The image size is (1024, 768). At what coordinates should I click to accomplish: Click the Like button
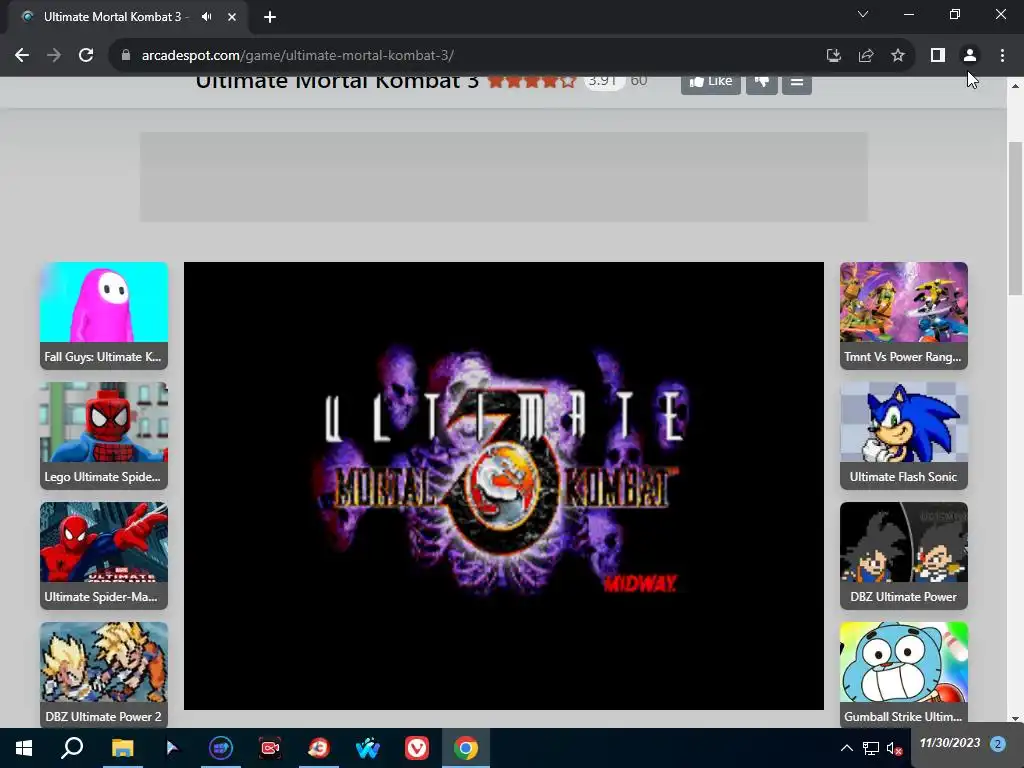[711, 84]
